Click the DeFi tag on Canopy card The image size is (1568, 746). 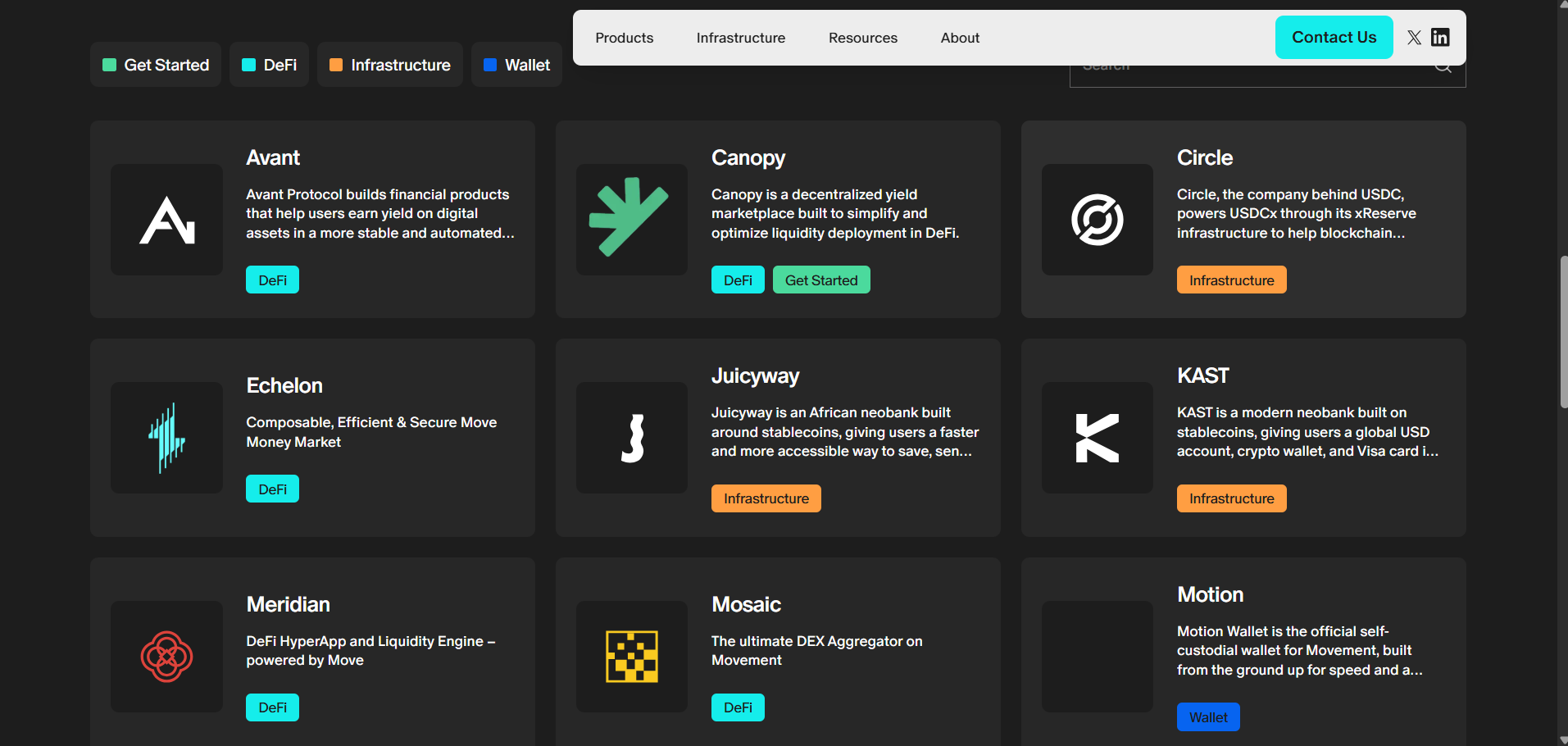tap(738, 280)
